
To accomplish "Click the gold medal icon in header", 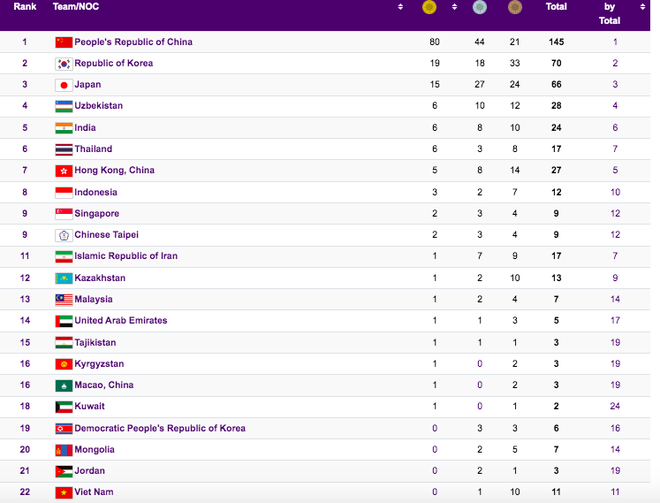I will point(429,7).
